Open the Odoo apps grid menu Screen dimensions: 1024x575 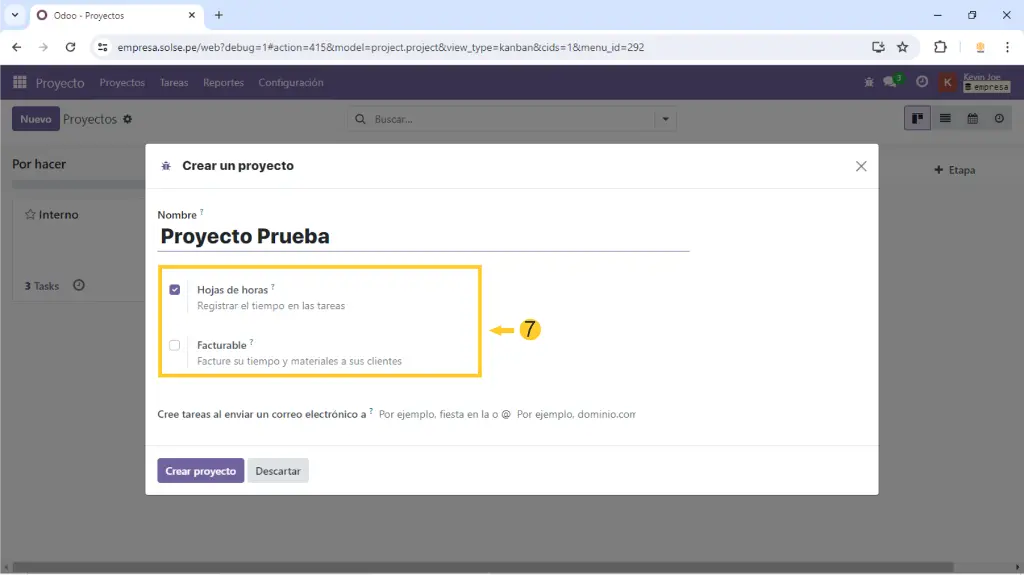pos(20,82)
